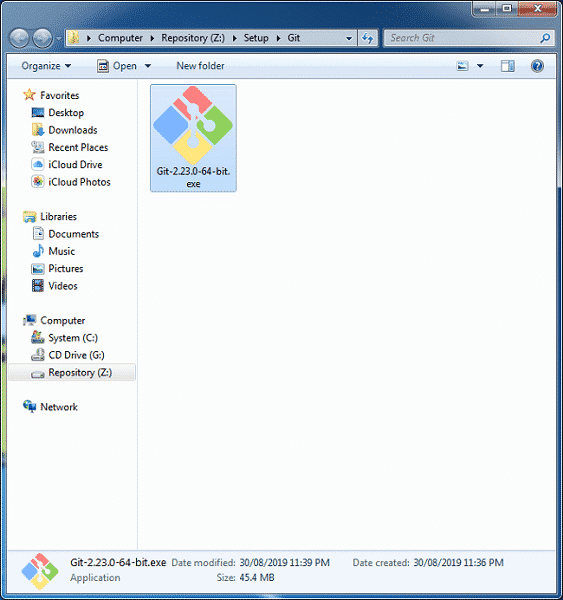Viewport: 563px width, 600px height.
Task: Click the Back navigation arrow button
Action: click(19, 38)
